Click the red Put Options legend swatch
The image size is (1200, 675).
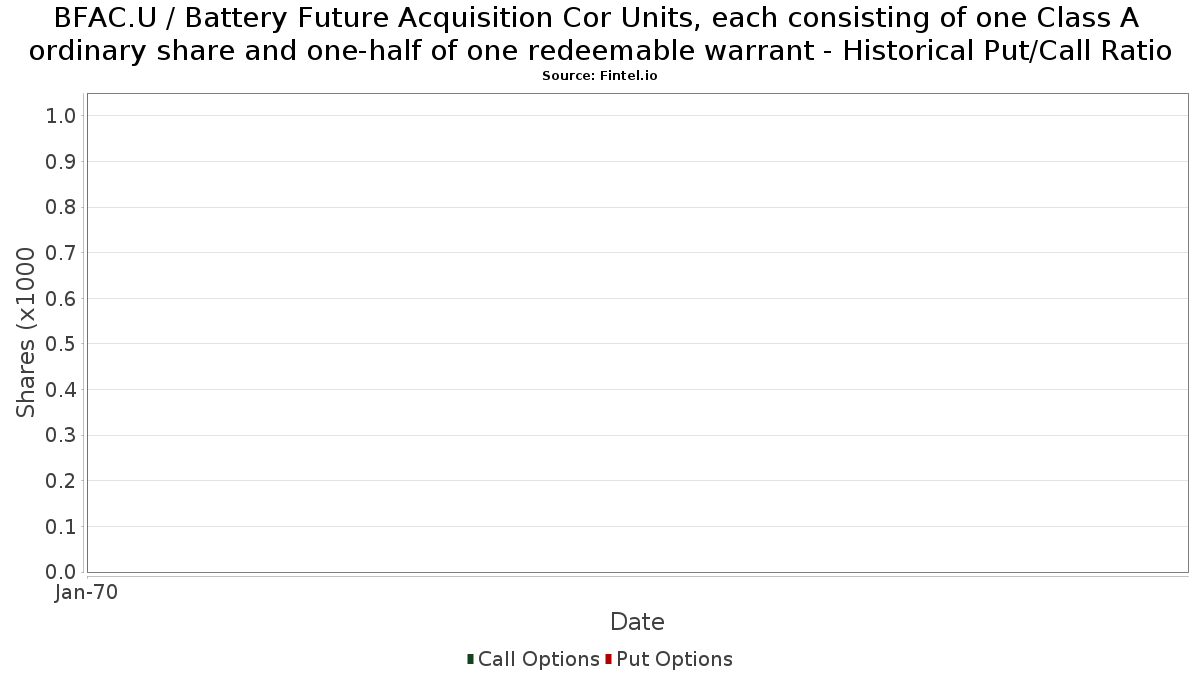[x=608, y=659]
